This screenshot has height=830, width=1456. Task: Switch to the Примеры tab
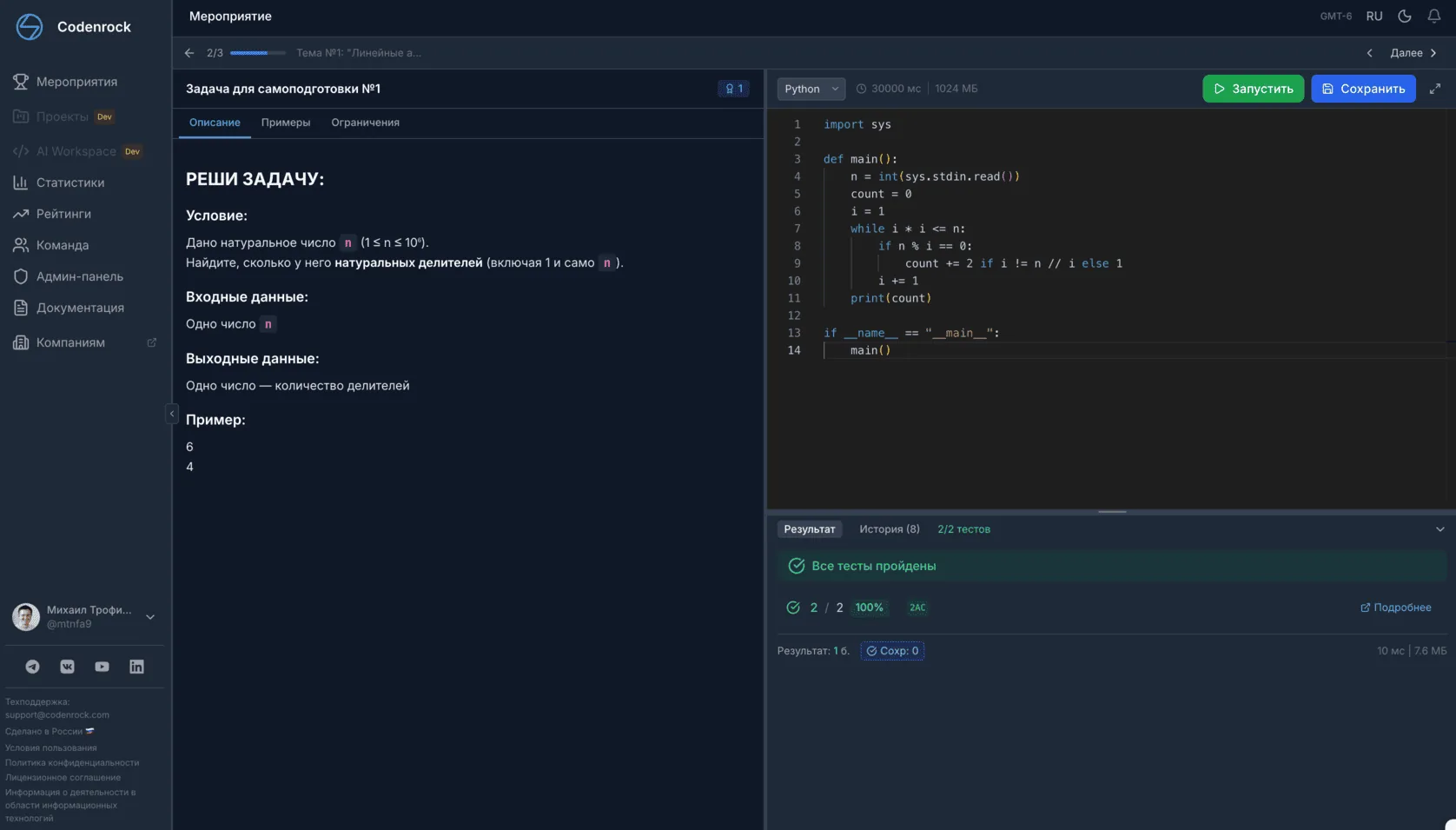285,123
